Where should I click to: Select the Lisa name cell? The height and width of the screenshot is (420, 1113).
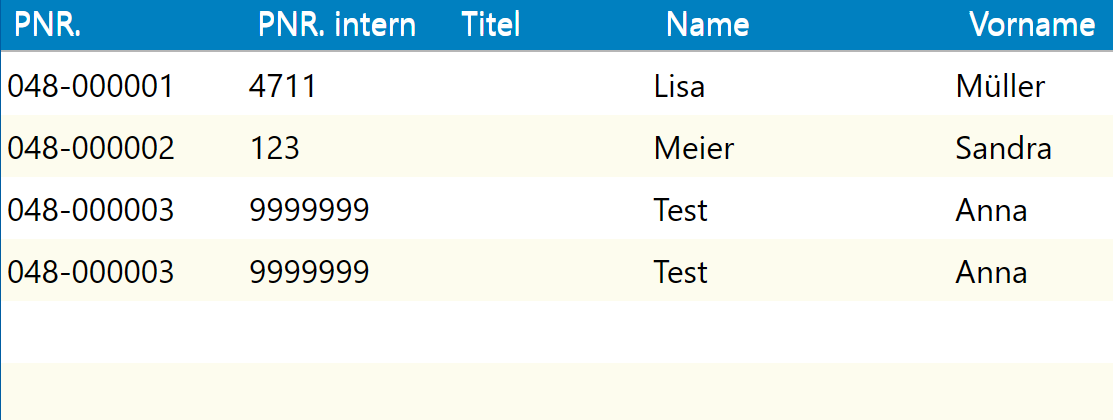(x=679, y=87)
